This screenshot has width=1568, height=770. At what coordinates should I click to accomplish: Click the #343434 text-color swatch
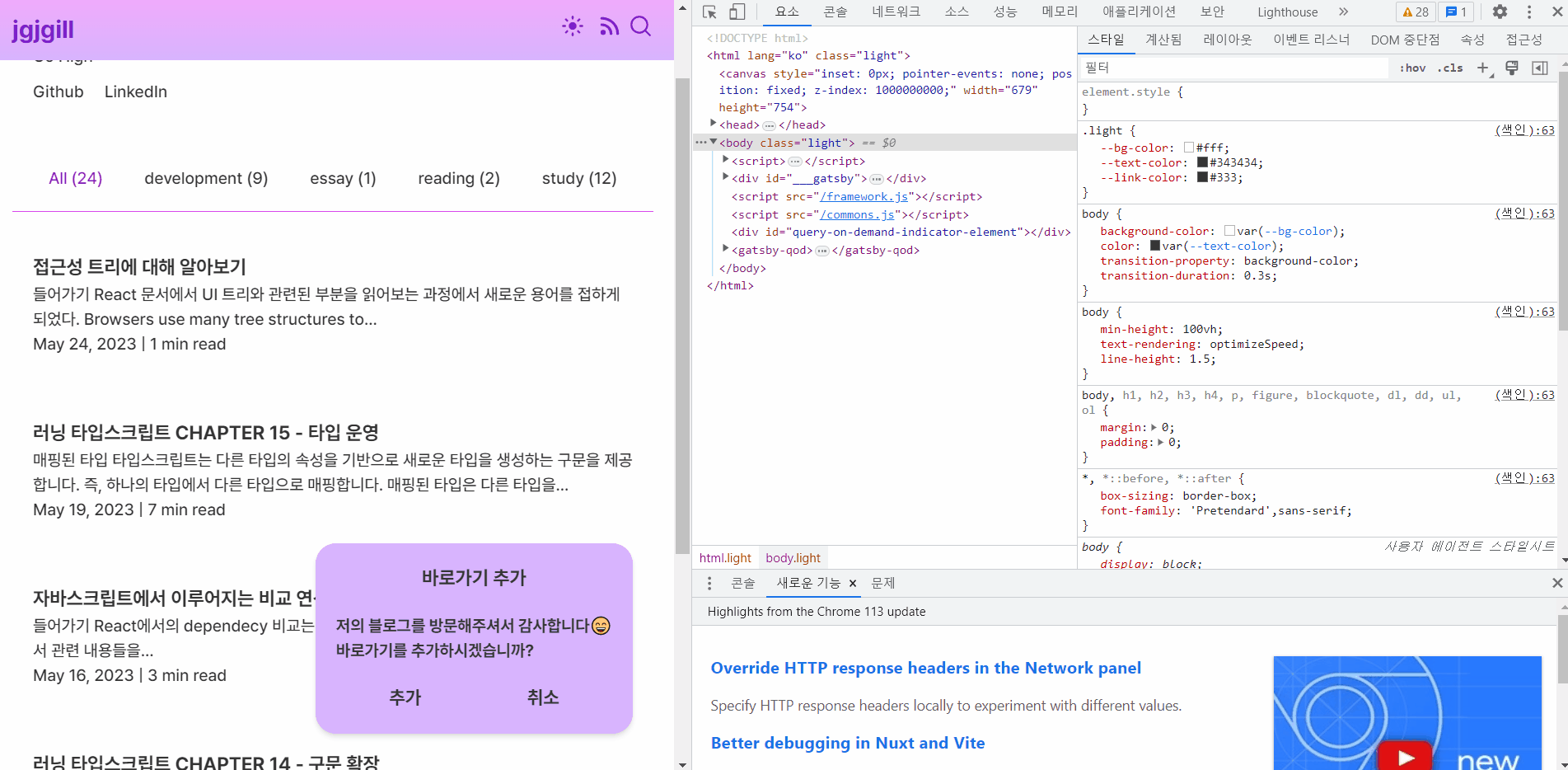1202,163
